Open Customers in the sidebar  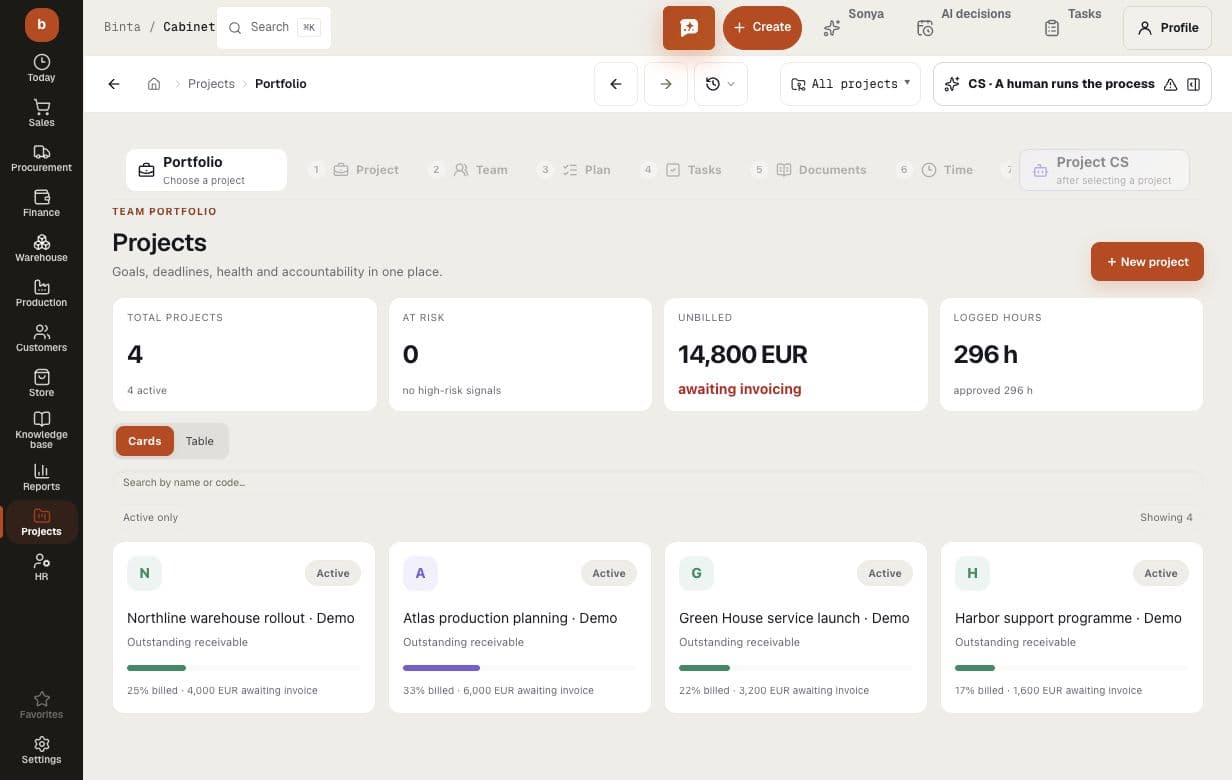41,338
